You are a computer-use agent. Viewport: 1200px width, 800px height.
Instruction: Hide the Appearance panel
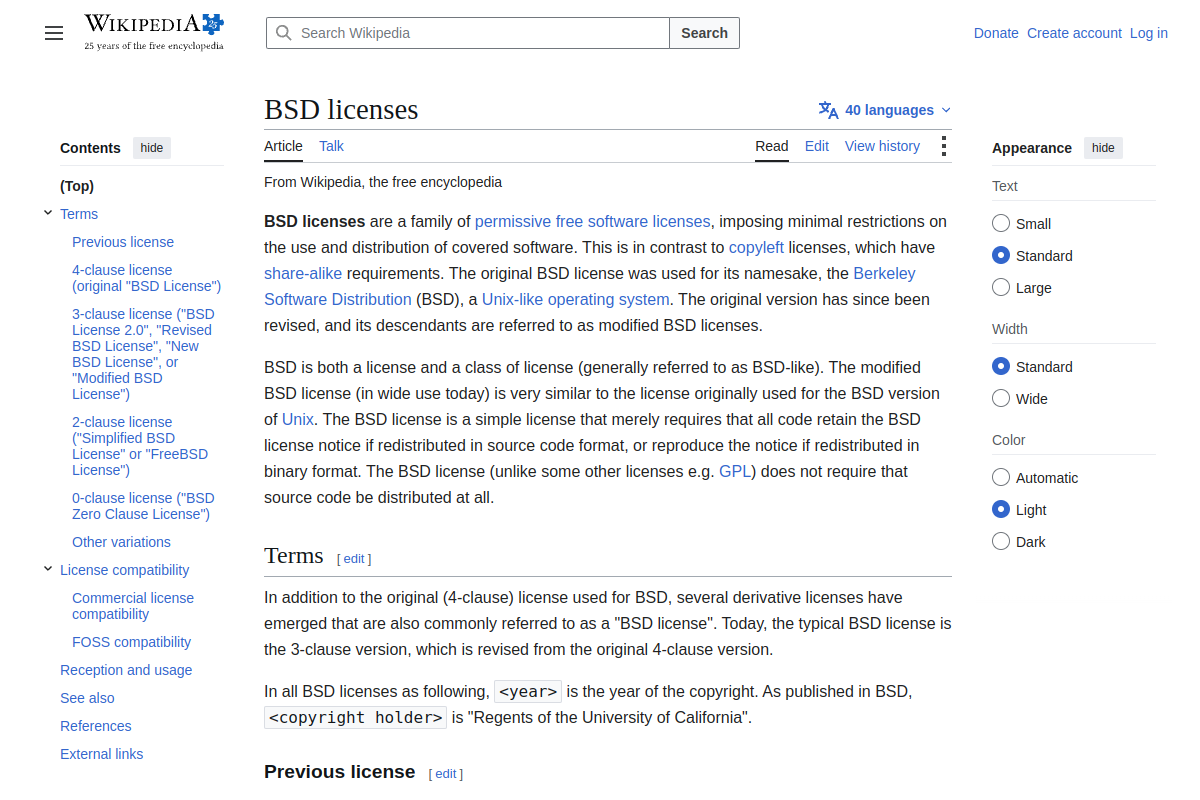pyautogui.click(x=1103, y=148)
